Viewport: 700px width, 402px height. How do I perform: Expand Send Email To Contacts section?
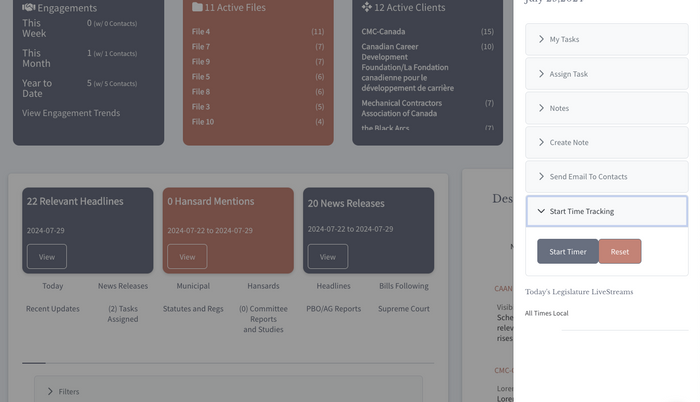(x=606, y=177)
